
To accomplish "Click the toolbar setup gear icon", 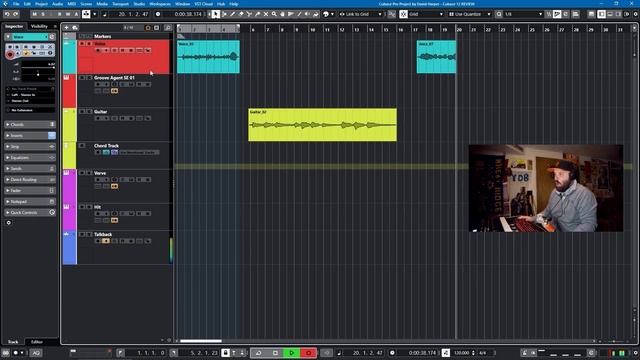I will pos(636,14).
